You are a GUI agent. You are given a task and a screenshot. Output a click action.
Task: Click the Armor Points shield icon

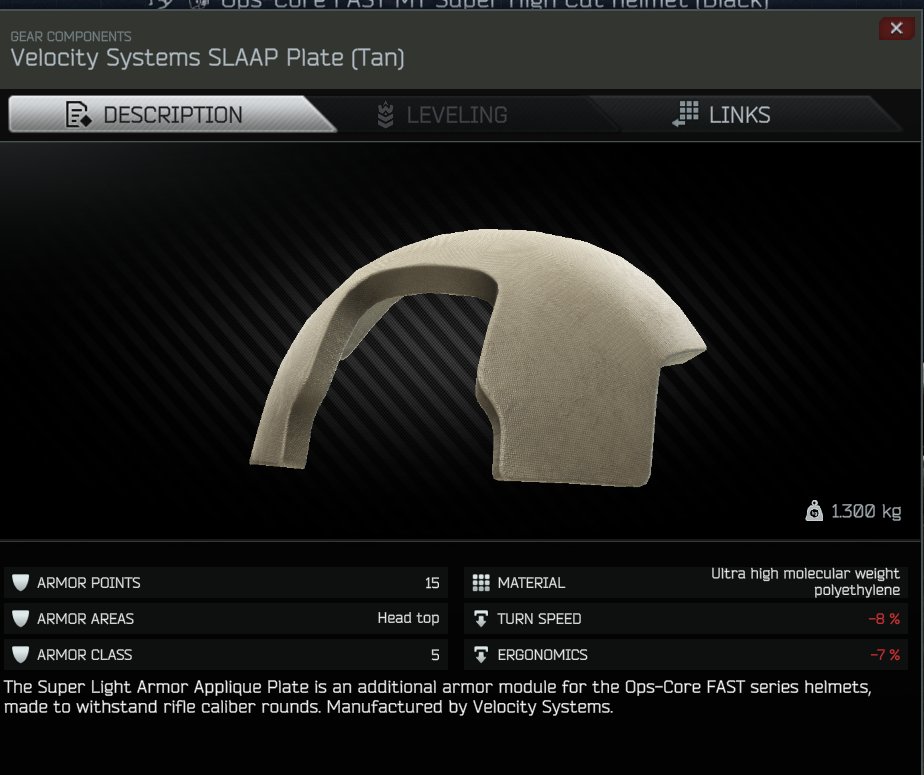(20, 582)
